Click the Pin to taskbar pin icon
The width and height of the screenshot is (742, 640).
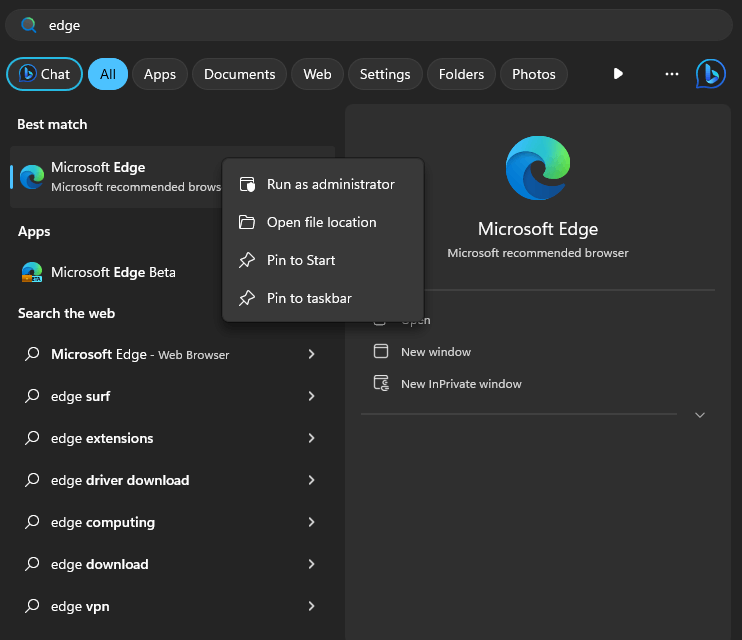pyautogui.click(x=247, y=298)
